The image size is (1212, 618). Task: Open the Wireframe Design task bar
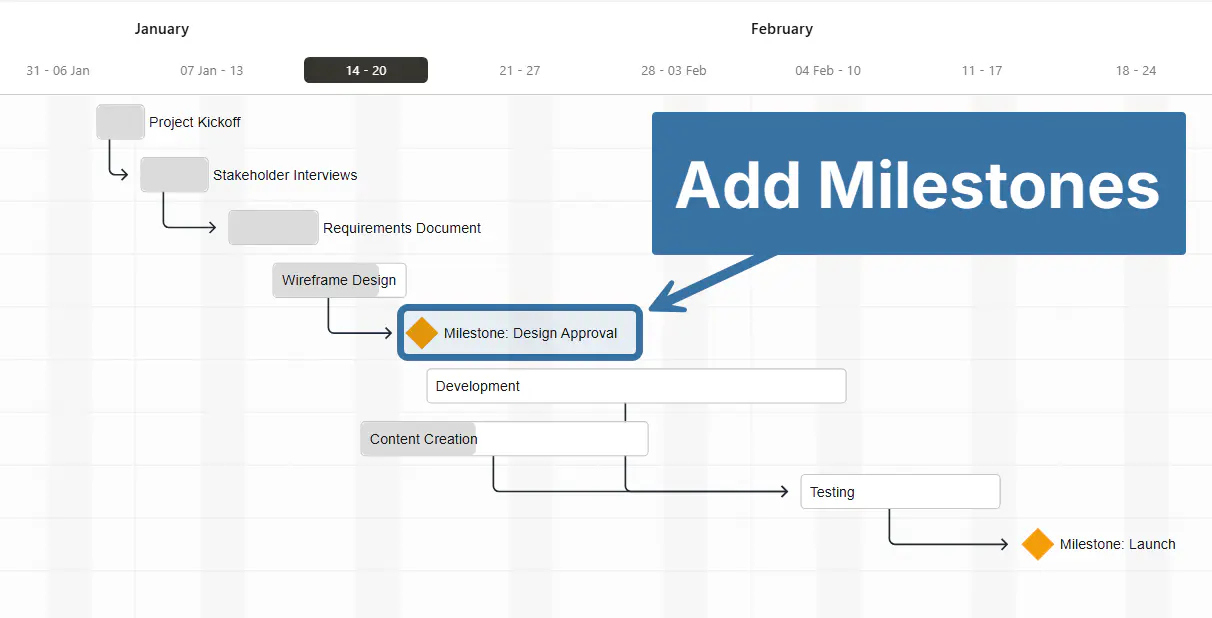[x=339, y=281]
